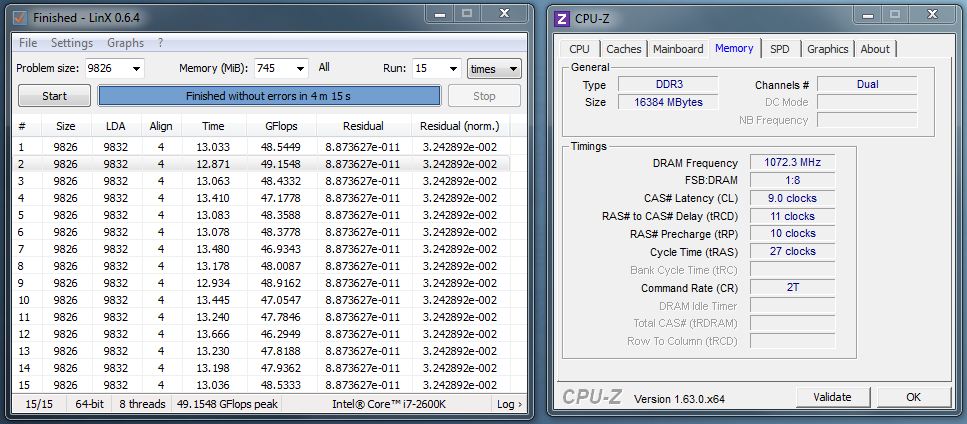
Task: Click the CPU-Z purple Z icon
Action: [x=562, y=18]
